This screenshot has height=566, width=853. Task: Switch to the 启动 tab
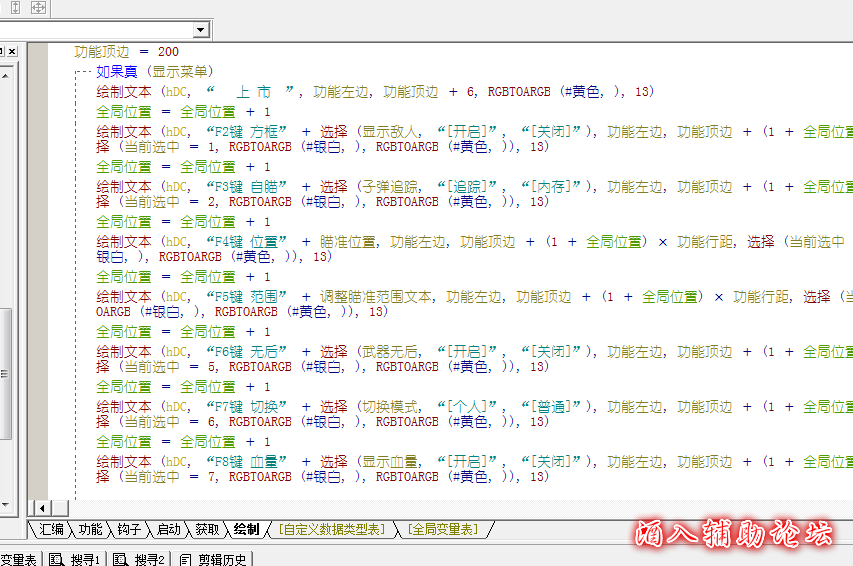[168, 529]
